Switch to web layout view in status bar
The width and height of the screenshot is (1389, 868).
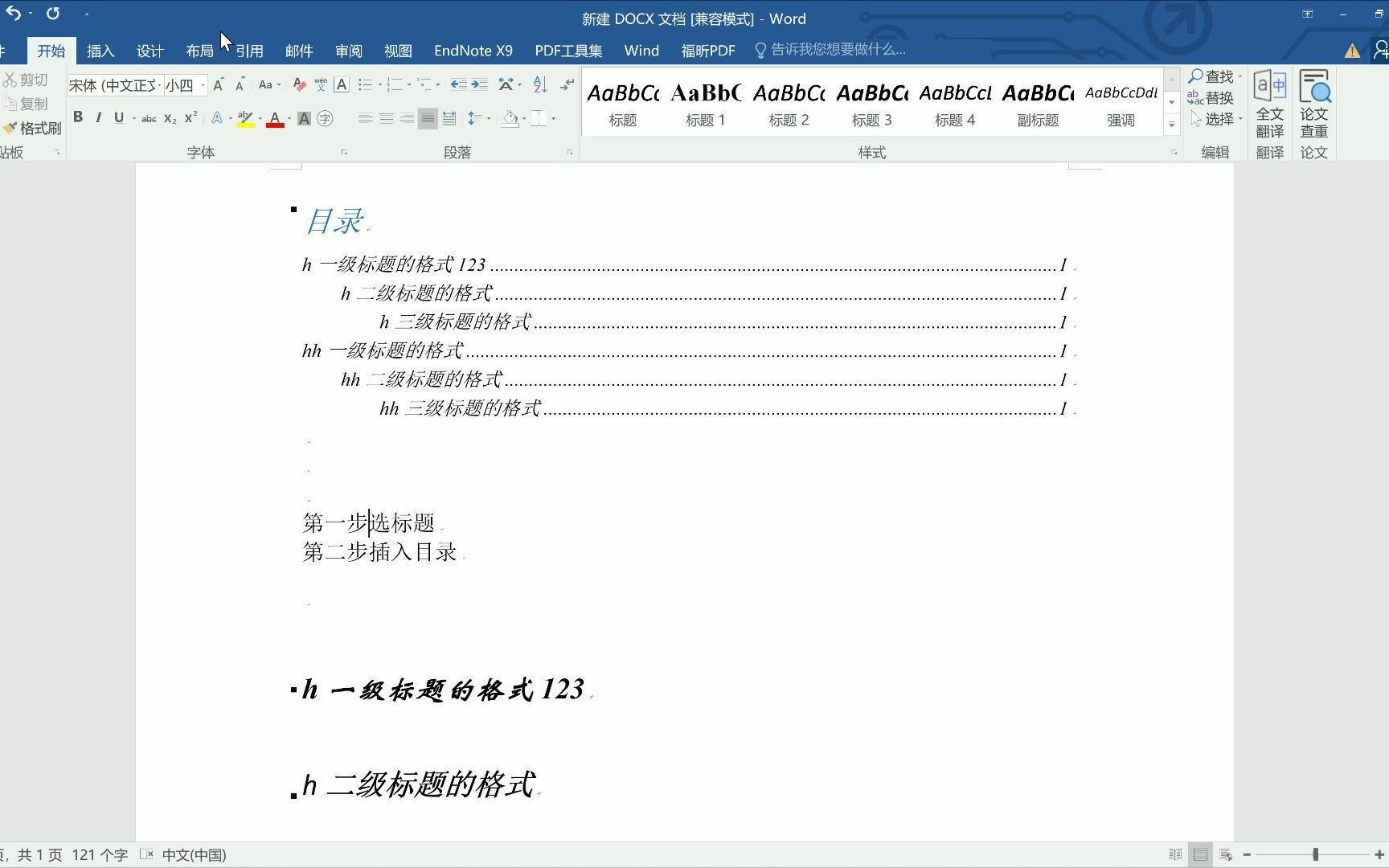point(1226,854)
